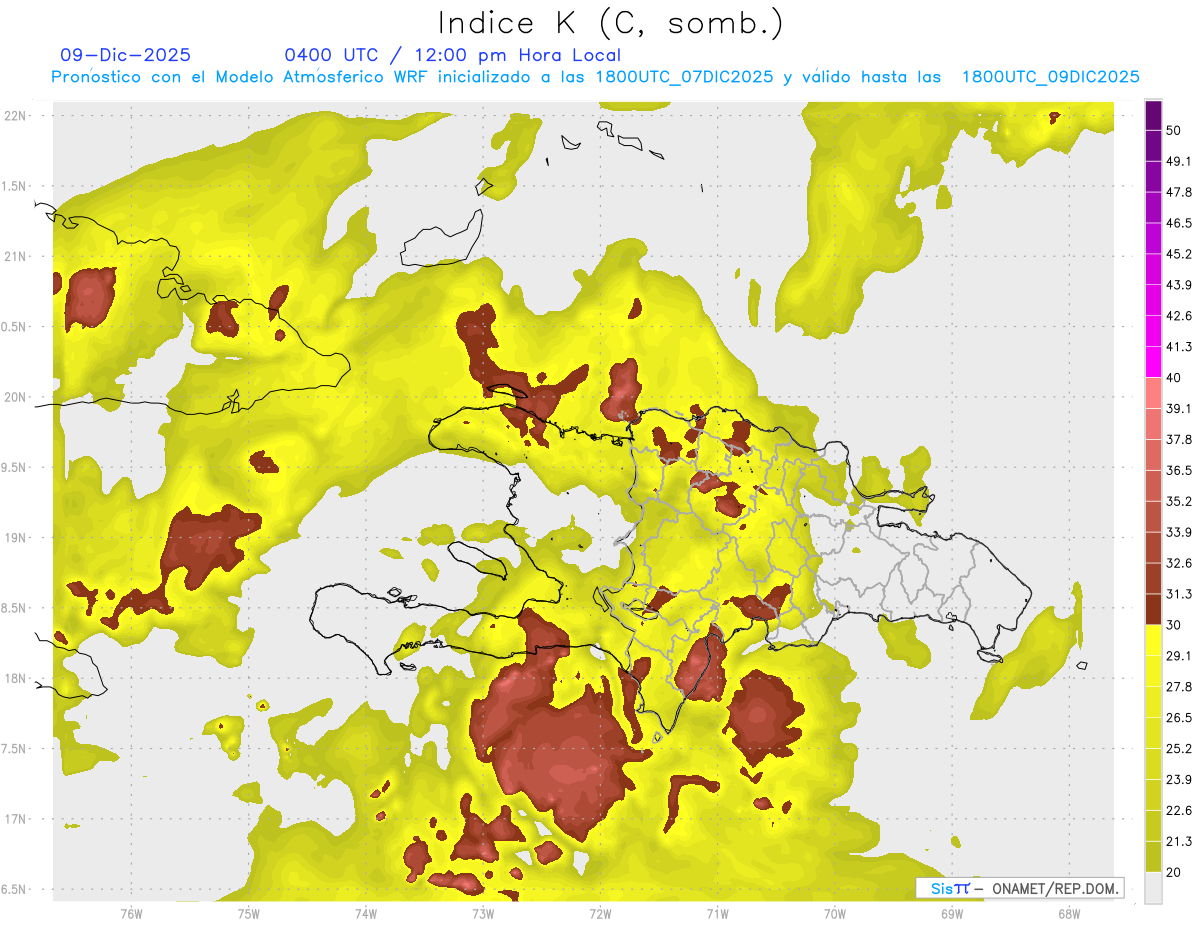Click the colorbar value '31.3'
The width and height of the screenshot is (1200, 927).
[1179, 594]
